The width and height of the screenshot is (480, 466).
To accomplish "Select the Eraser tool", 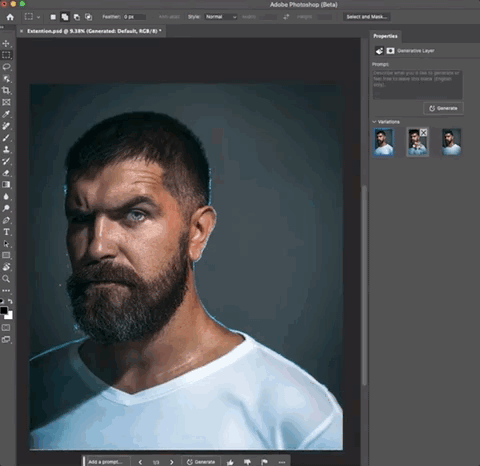I will (6, 173).
